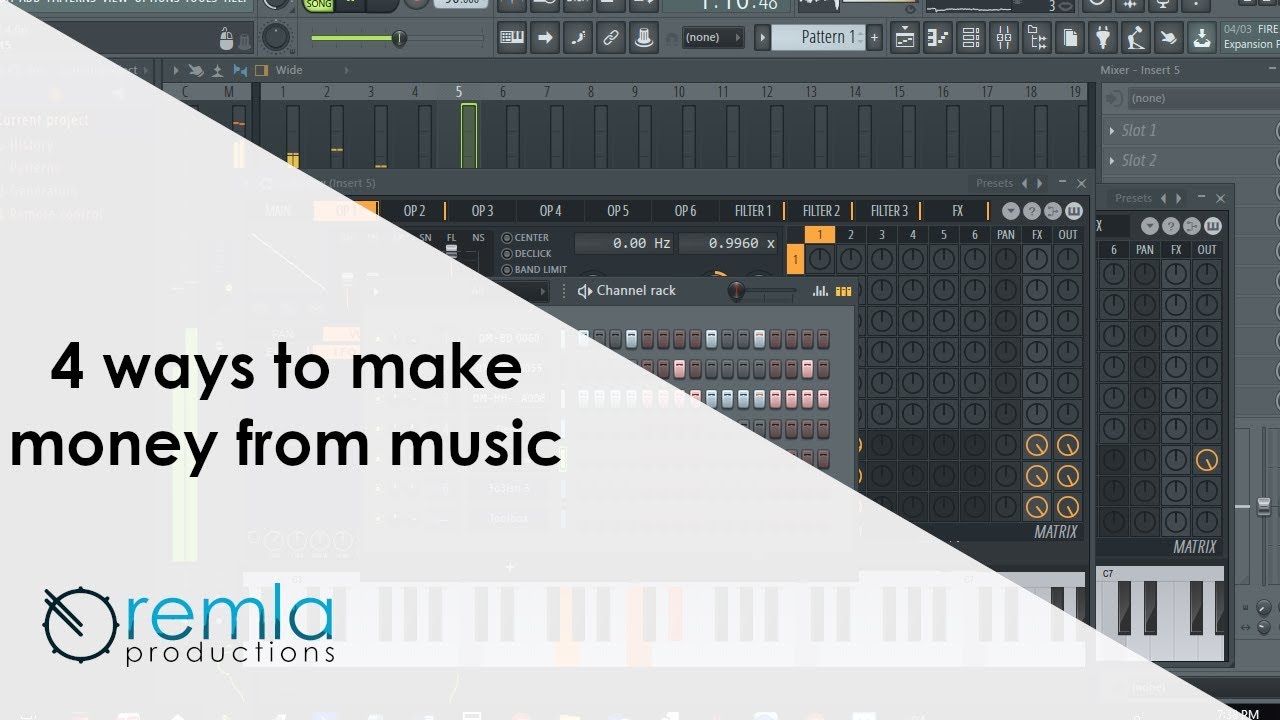Toggle the step-through arrow icon
Screen dimensions: 1280x720
[545, 38]
